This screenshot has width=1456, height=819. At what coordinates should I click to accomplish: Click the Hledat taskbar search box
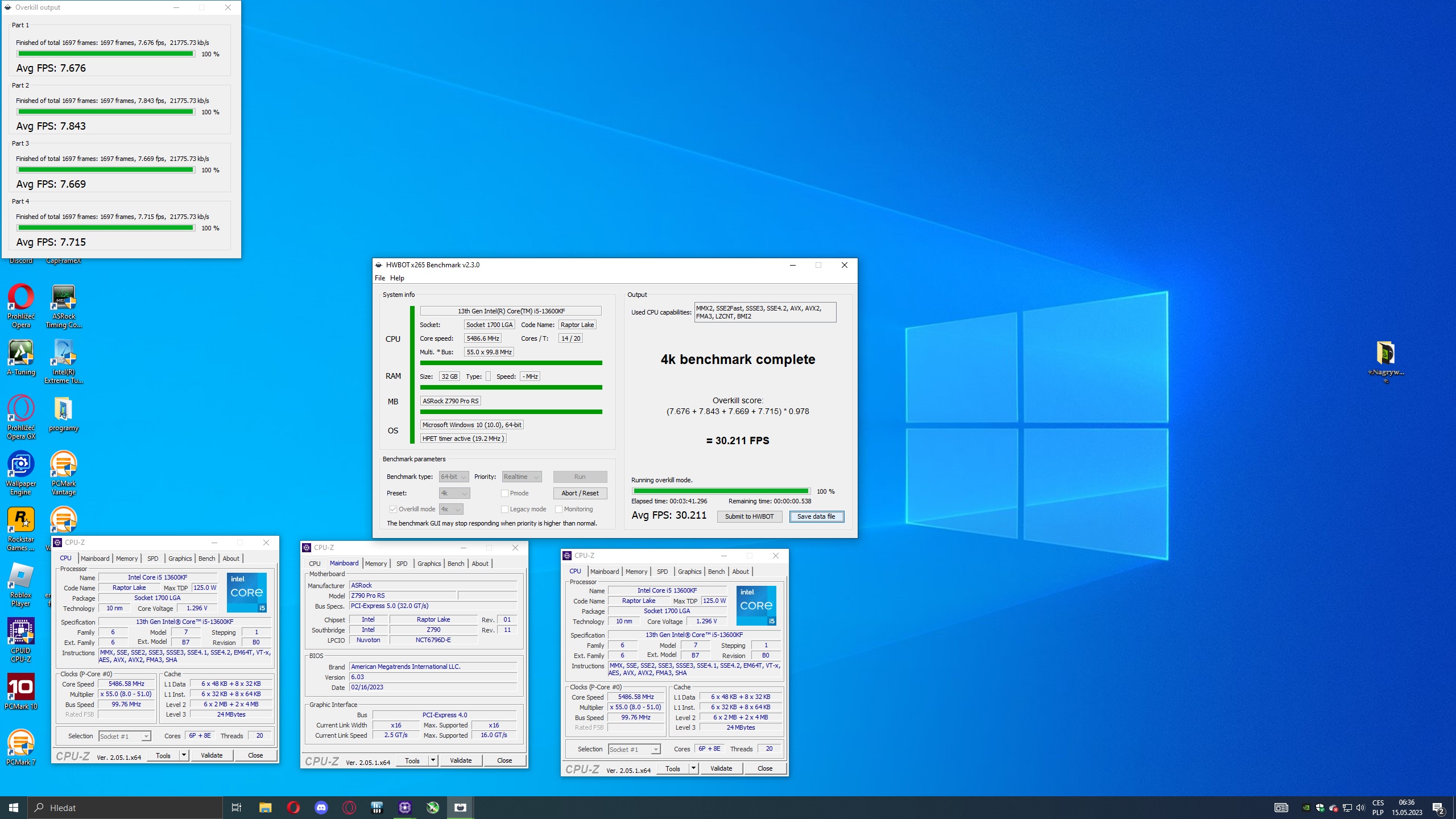pyautogui.click(x=125, y=808)
